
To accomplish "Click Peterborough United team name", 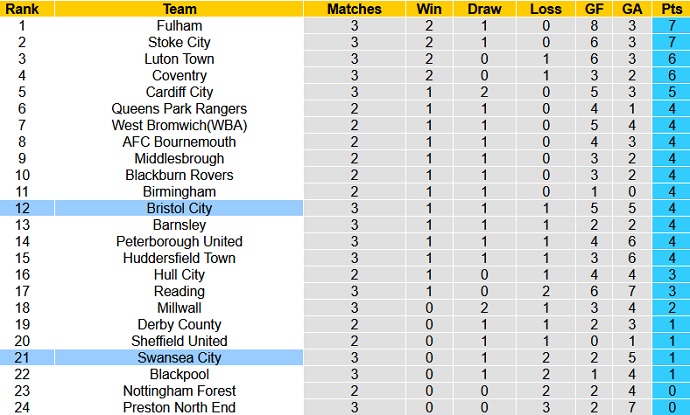I will tap(179, 241).
